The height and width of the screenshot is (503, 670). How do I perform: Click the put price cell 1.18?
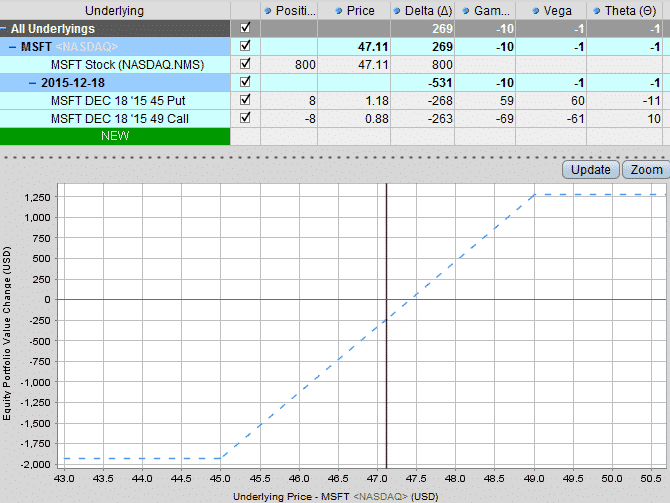tap(354, 100)
